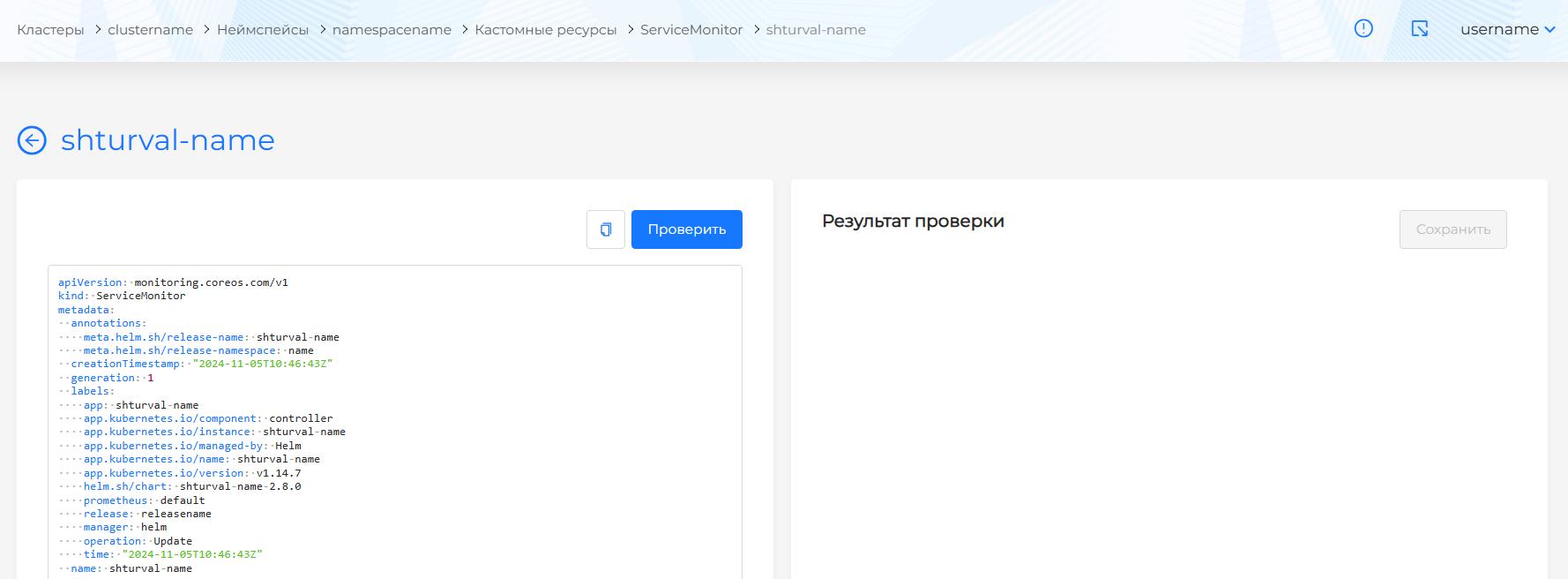Click the Результат проверки heading
Image resolution: width=1568 pixels, height=579 pixels.
913,222
